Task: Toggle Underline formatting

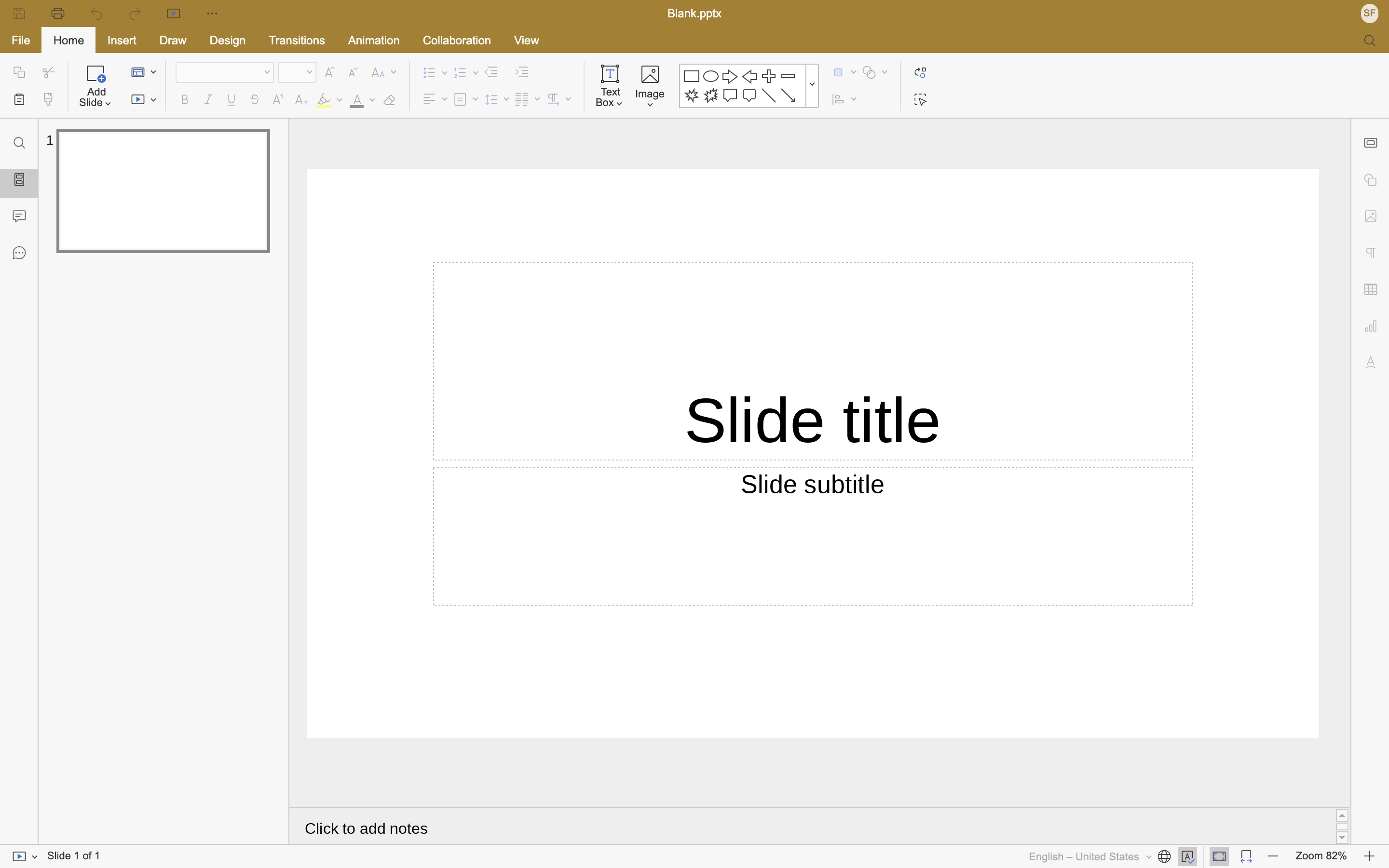Action: tap(231, 100)
